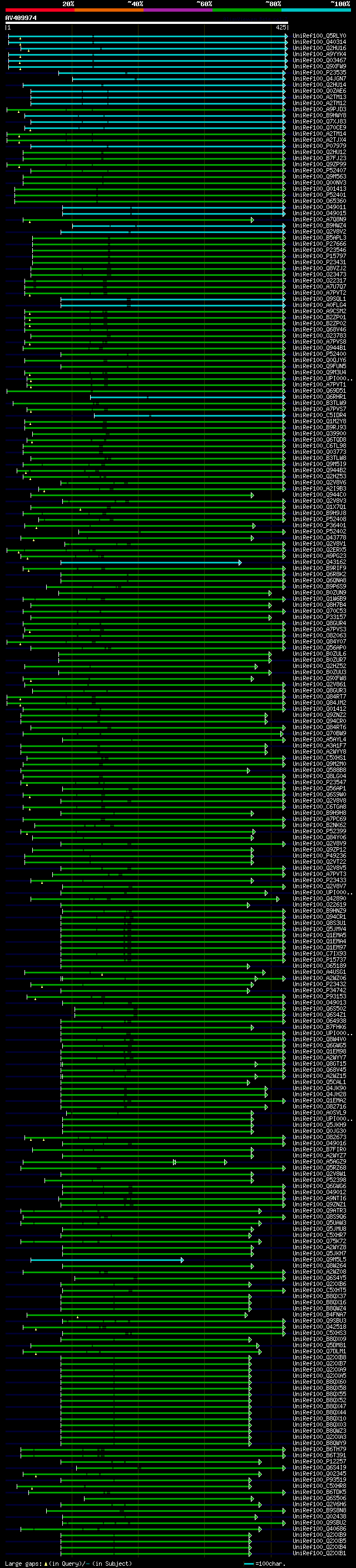The height and width of the screenshot is (1568, 356).
Task: Select the UniRef100_A2I9B3 label
Action: pos(319,489)
